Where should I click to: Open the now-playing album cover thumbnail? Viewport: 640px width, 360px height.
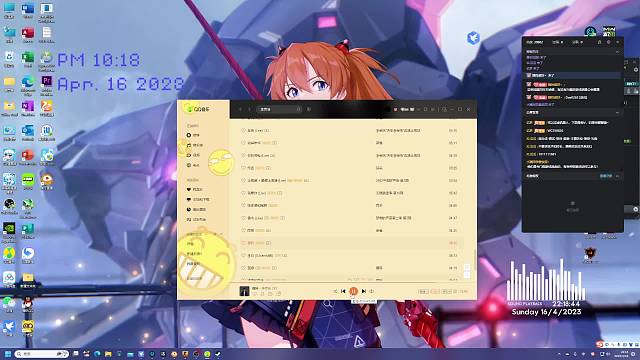pos(244,291)
